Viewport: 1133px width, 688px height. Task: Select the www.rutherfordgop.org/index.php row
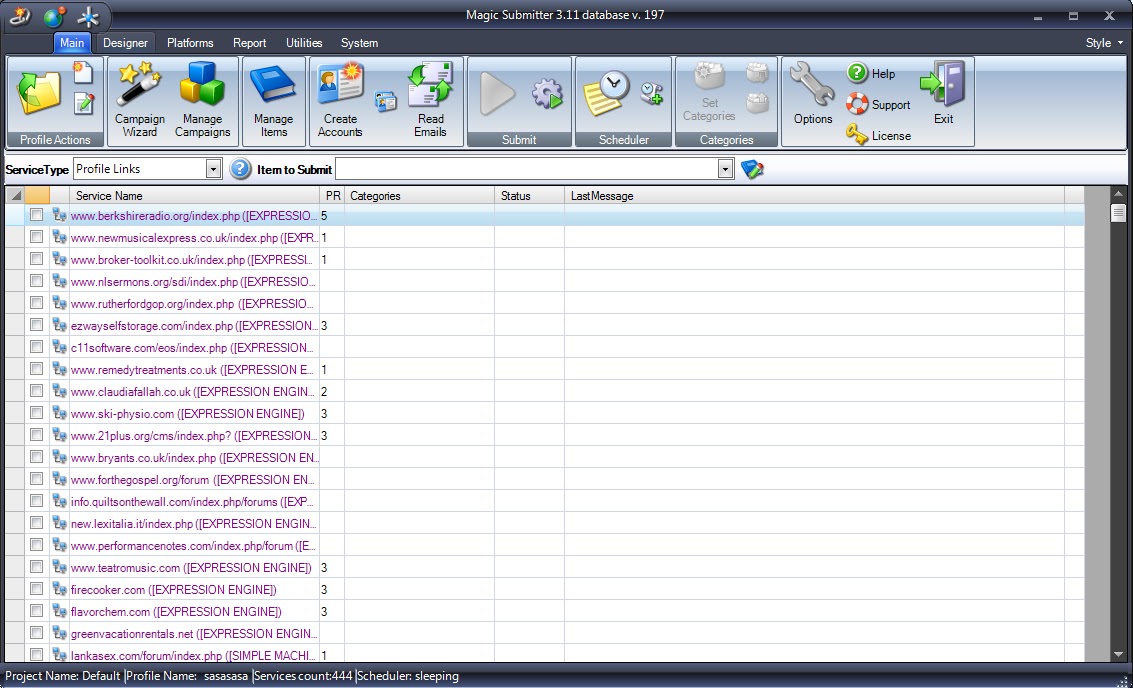545,303
